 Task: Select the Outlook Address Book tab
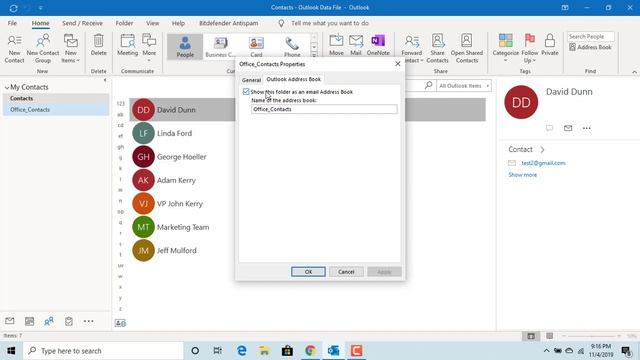tap(293, 79)
